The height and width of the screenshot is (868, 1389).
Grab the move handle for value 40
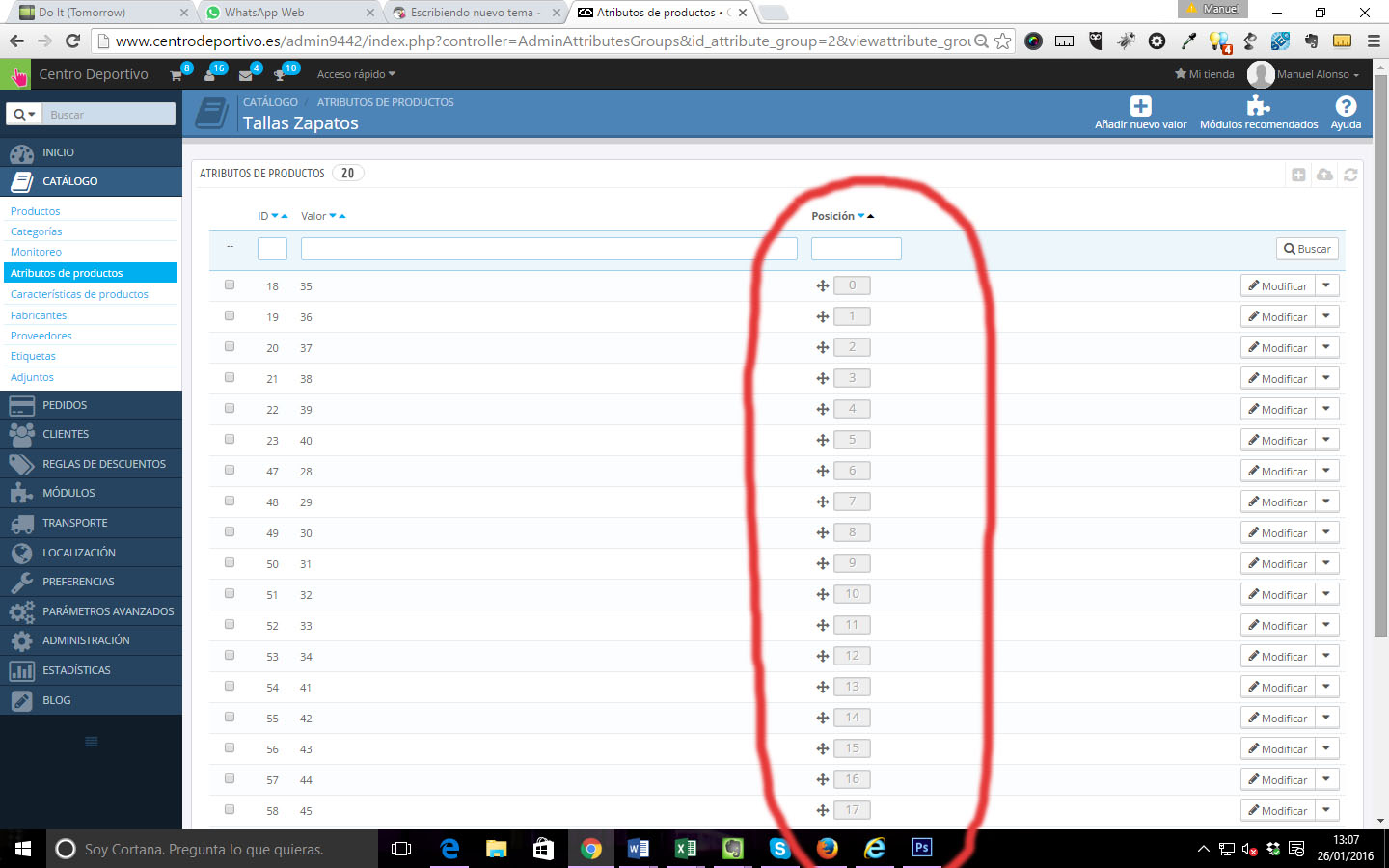823,440
